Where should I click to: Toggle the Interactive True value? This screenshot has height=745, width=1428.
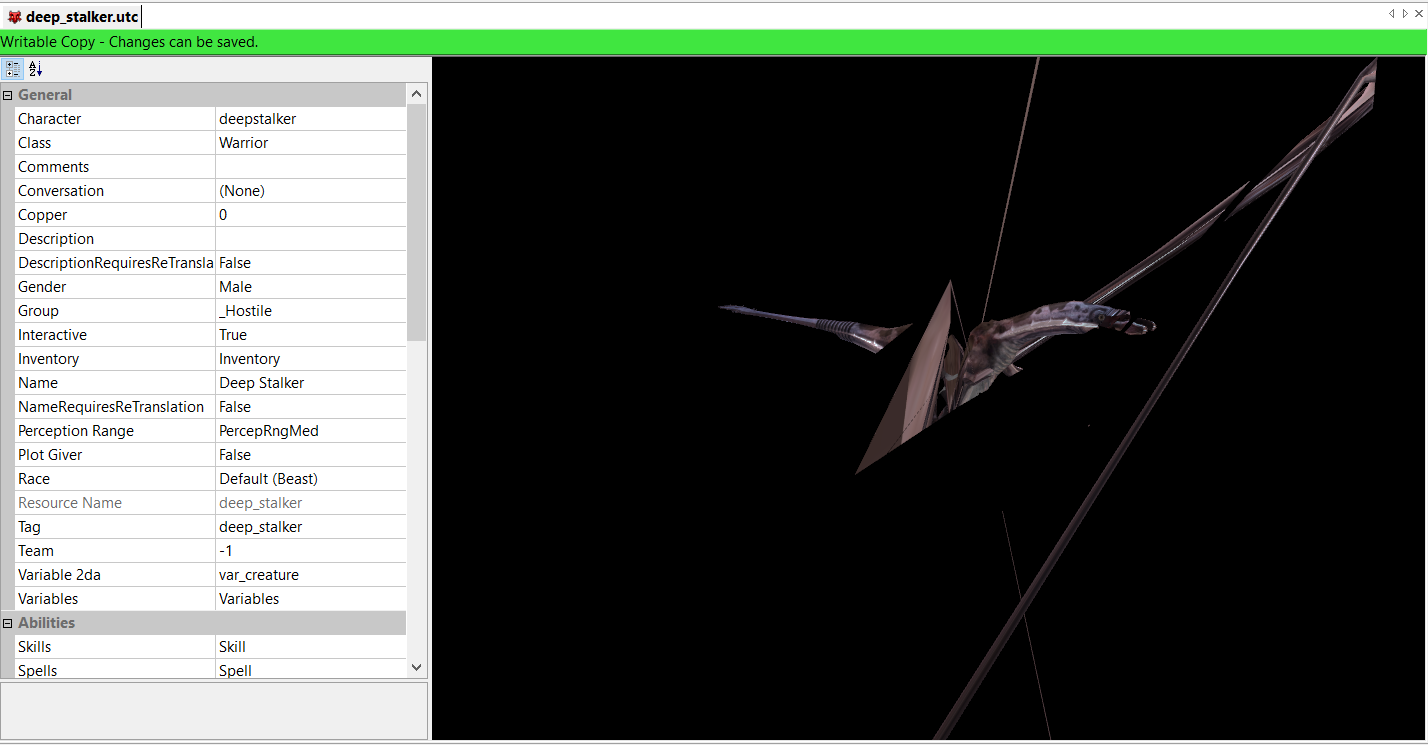[x=311, y=335]
